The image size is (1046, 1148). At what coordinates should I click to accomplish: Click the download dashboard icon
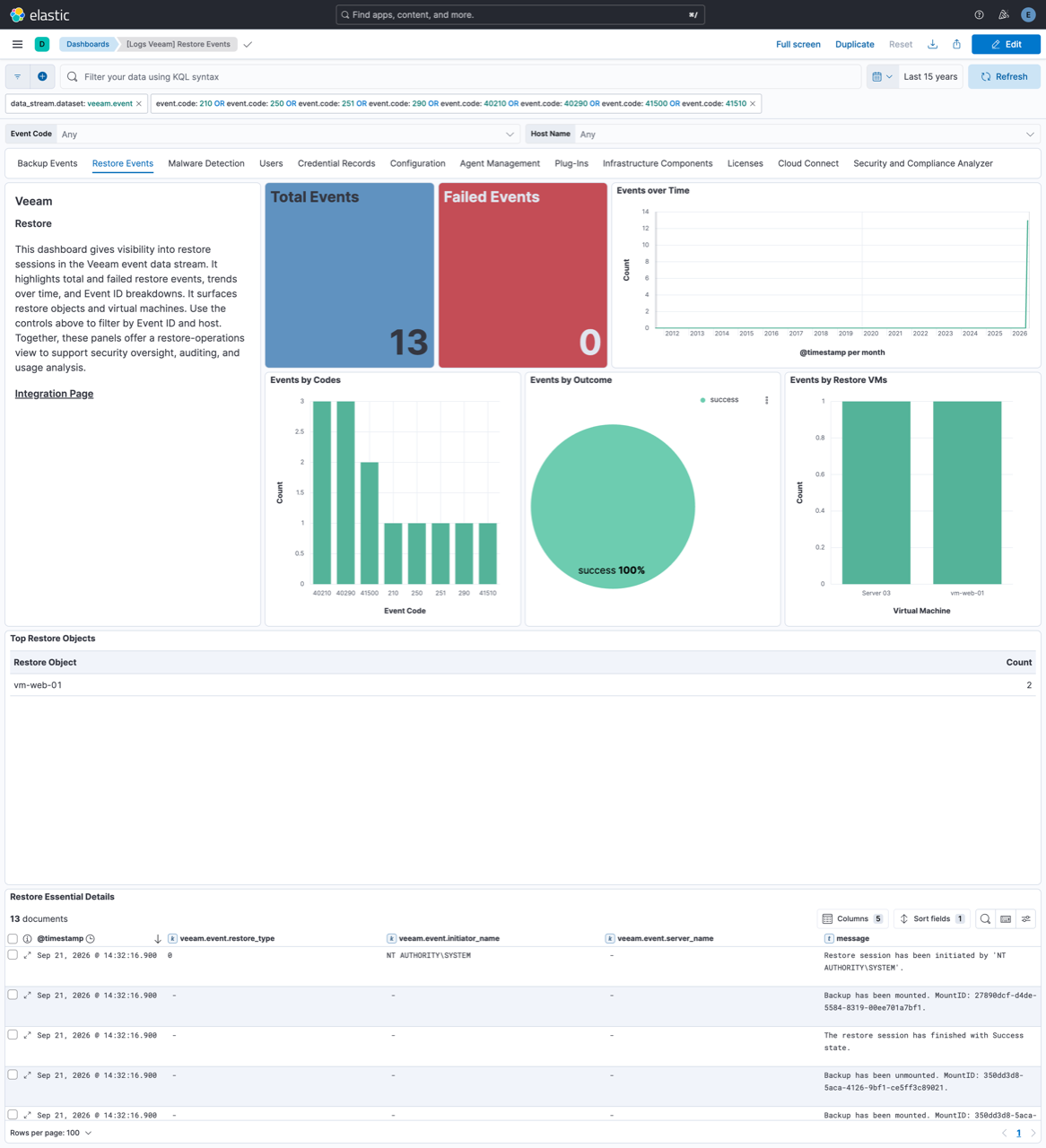[933, 44]
